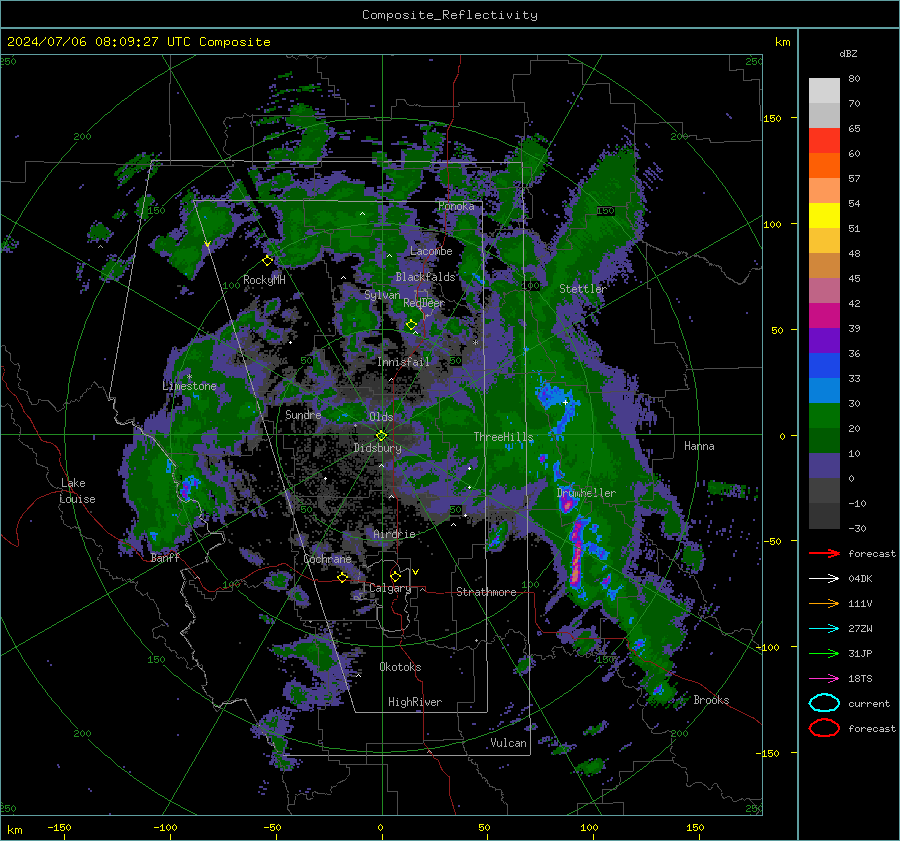Click the red 65 dBZ color swatch
900x841 pixels.
(x=824, y=140)
